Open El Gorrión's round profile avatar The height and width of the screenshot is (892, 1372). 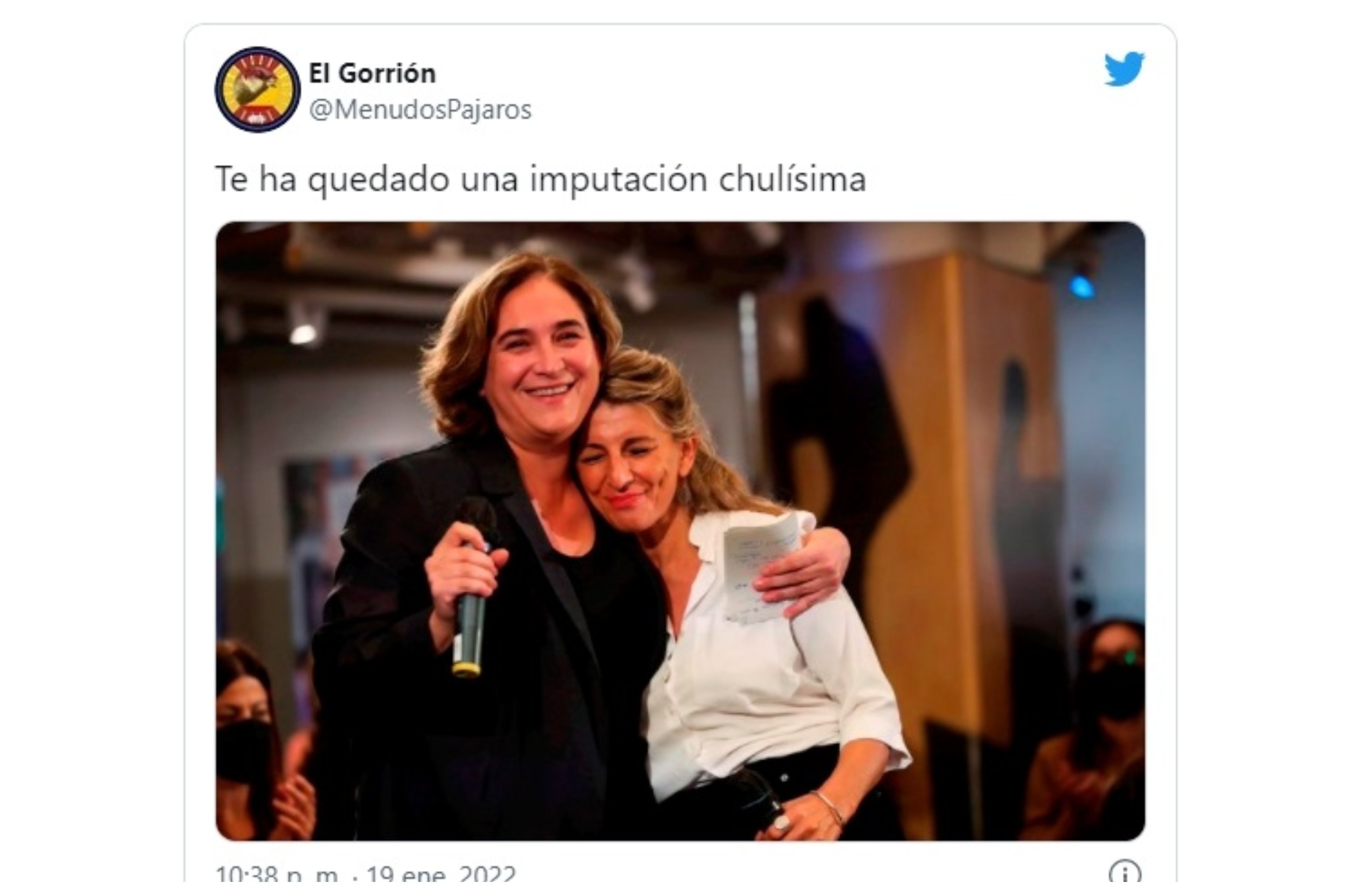[x=258, y=90]
